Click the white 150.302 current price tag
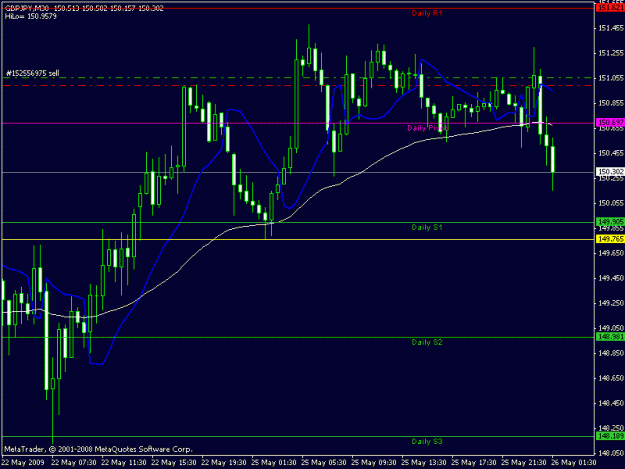 pyautogui.click(x=610, y=172)
